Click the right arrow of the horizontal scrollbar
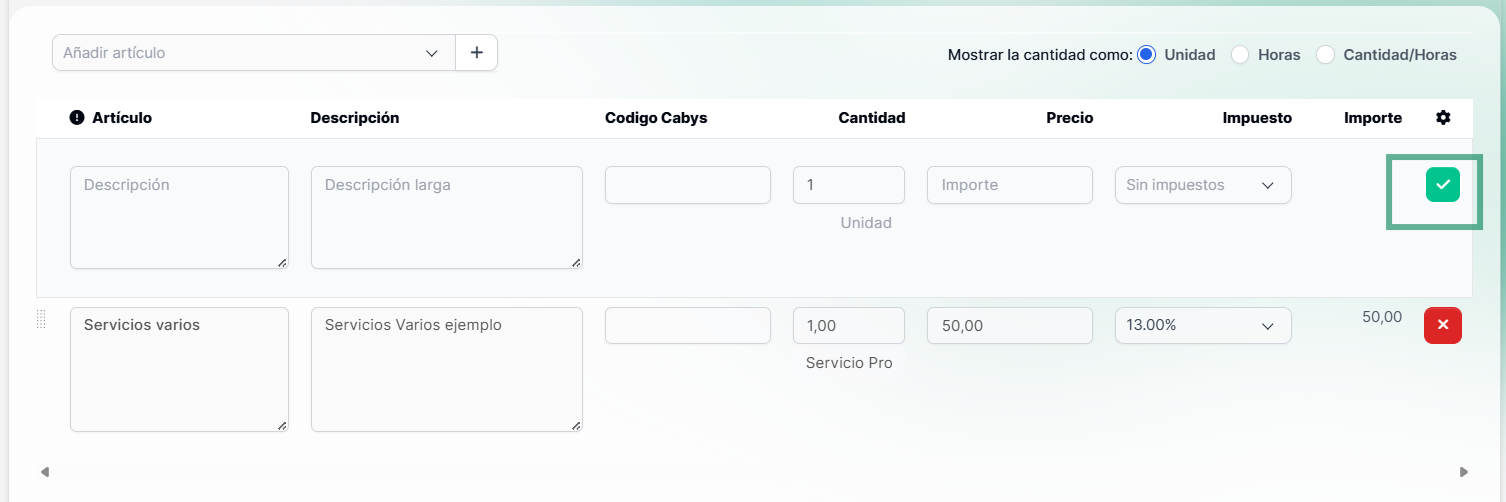 1464,471
